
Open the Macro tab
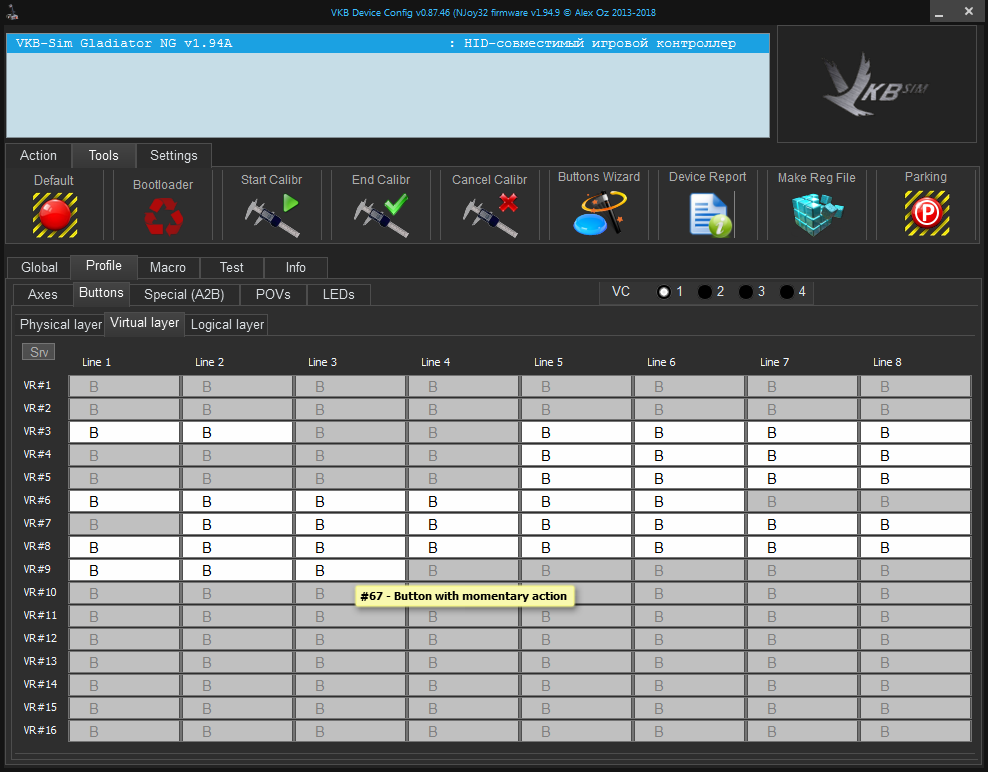(168, 267)
